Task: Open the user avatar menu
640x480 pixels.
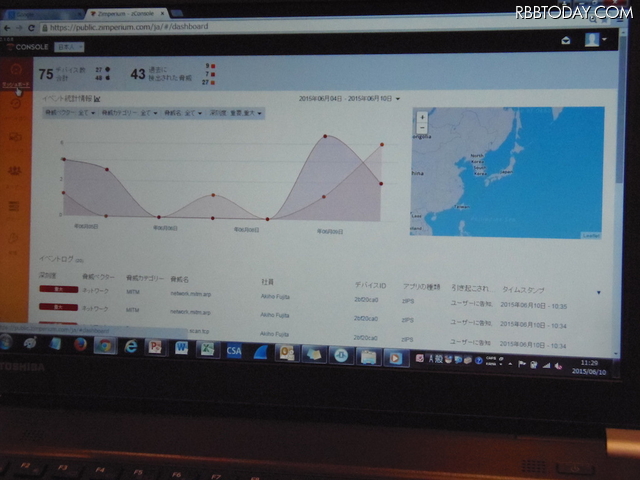Action: coord(596,40)
